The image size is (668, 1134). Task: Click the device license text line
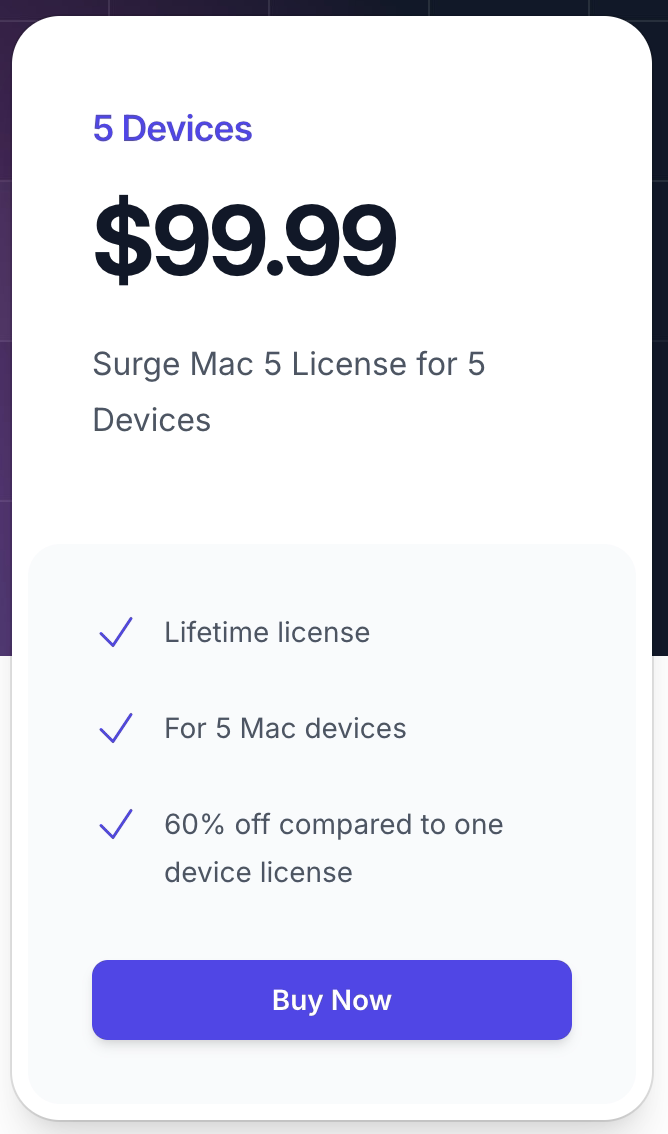258,872
